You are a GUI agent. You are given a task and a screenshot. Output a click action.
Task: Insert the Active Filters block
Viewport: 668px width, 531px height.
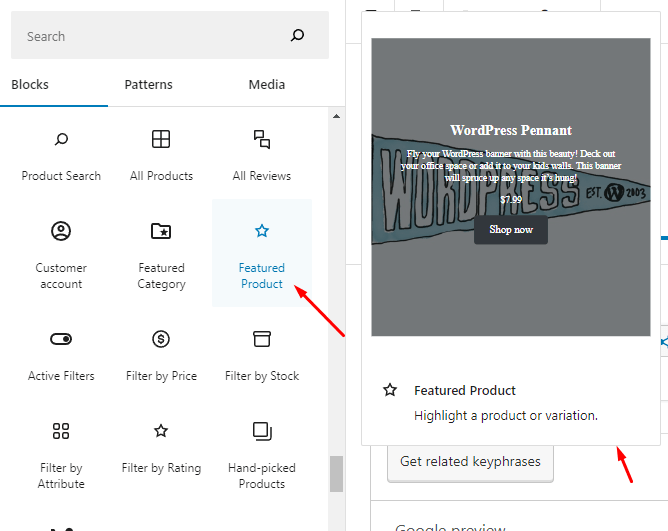61,354
